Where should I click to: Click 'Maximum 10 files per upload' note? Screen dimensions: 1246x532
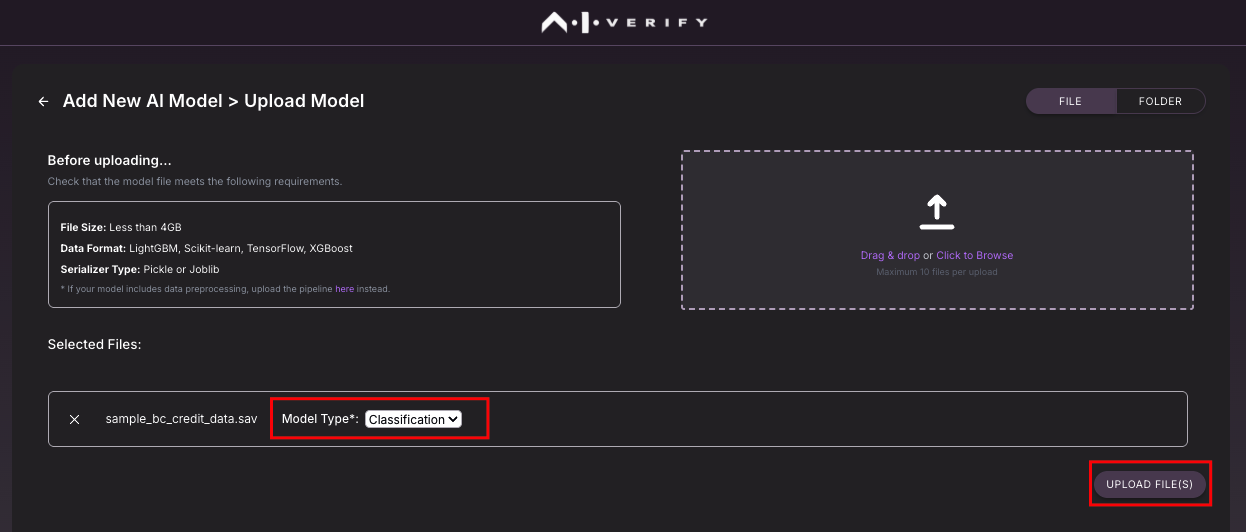[x=937, y=272]
